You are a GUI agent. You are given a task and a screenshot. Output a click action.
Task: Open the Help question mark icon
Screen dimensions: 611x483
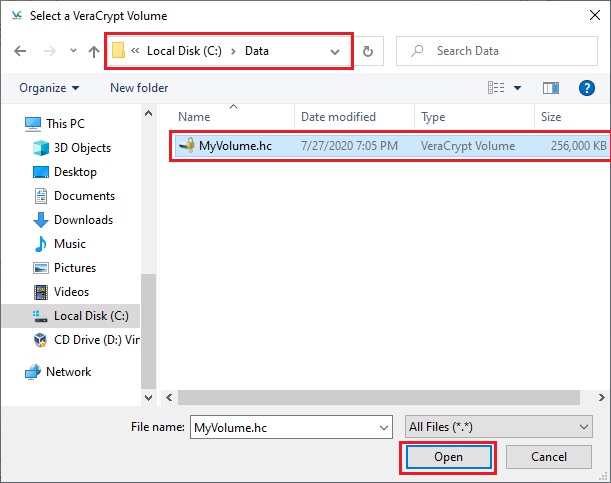(x=587, y=88)
